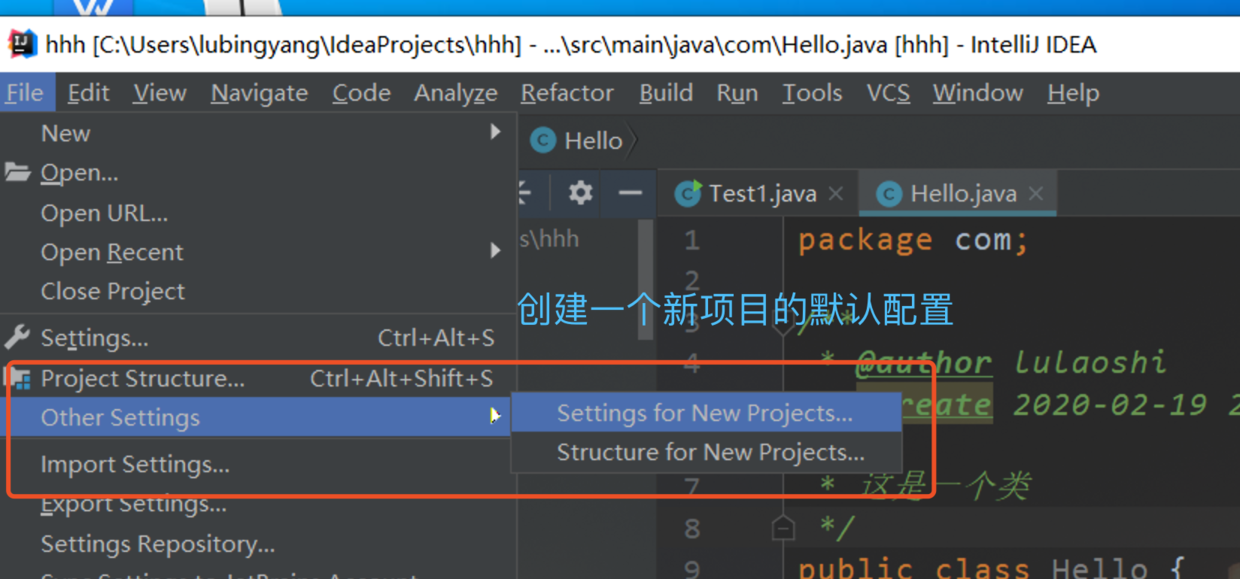The height and width of the screenshot is (579, 1240).
Task: Open the Tools menu
Action: point(812,93)
